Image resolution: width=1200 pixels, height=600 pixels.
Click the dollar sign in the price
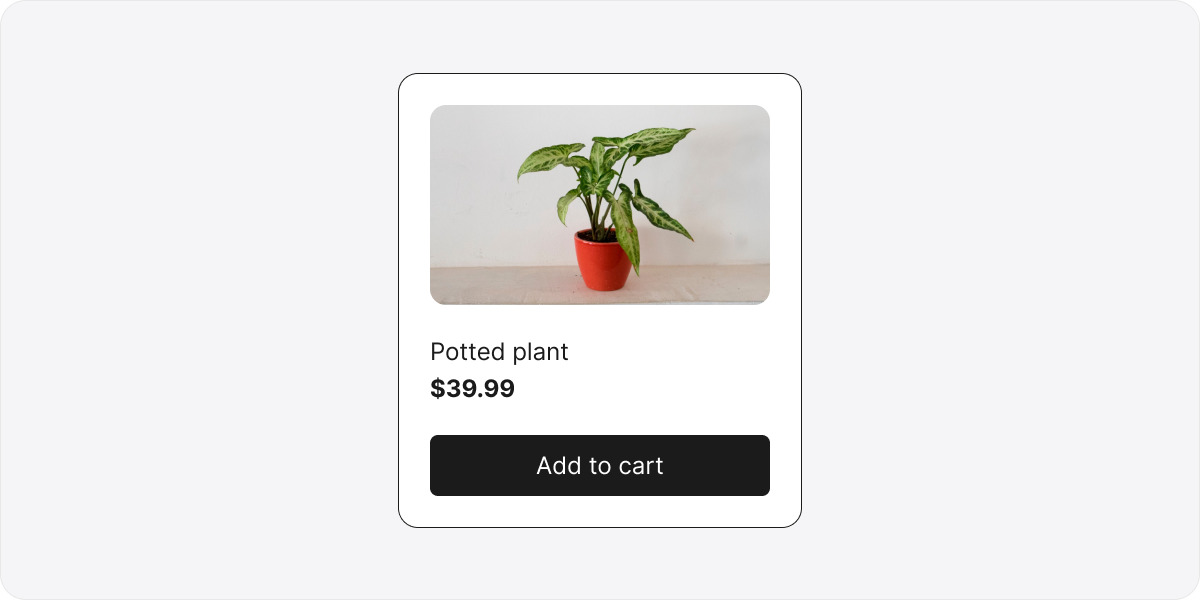(438, 389)
